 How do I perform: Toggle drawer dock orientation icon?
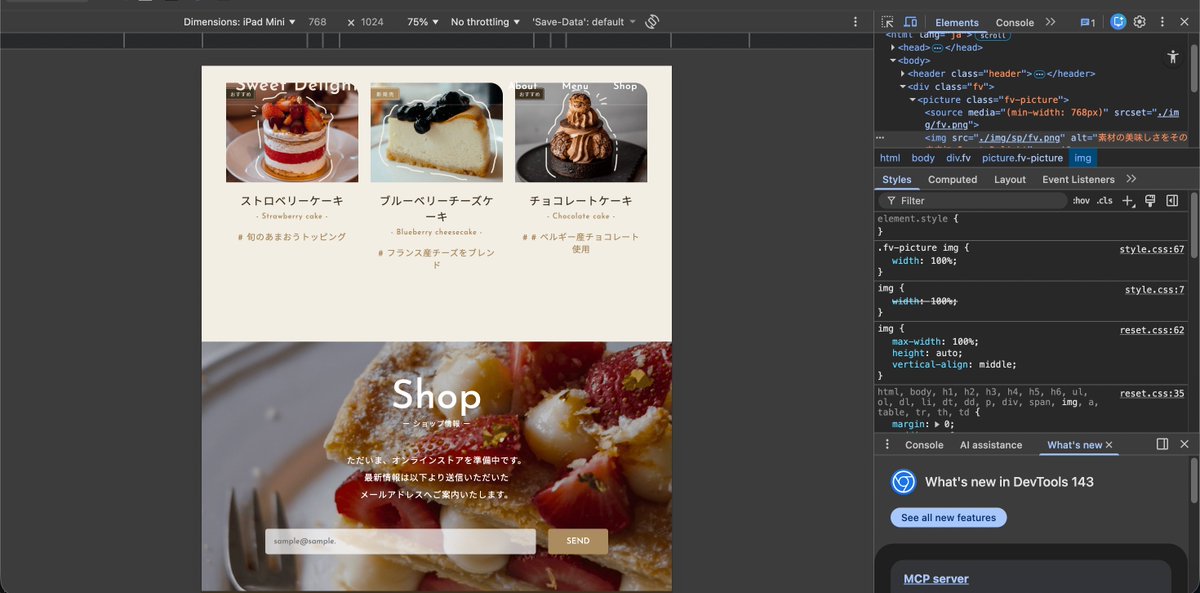pyautogui.click(x=1162, y=444)
